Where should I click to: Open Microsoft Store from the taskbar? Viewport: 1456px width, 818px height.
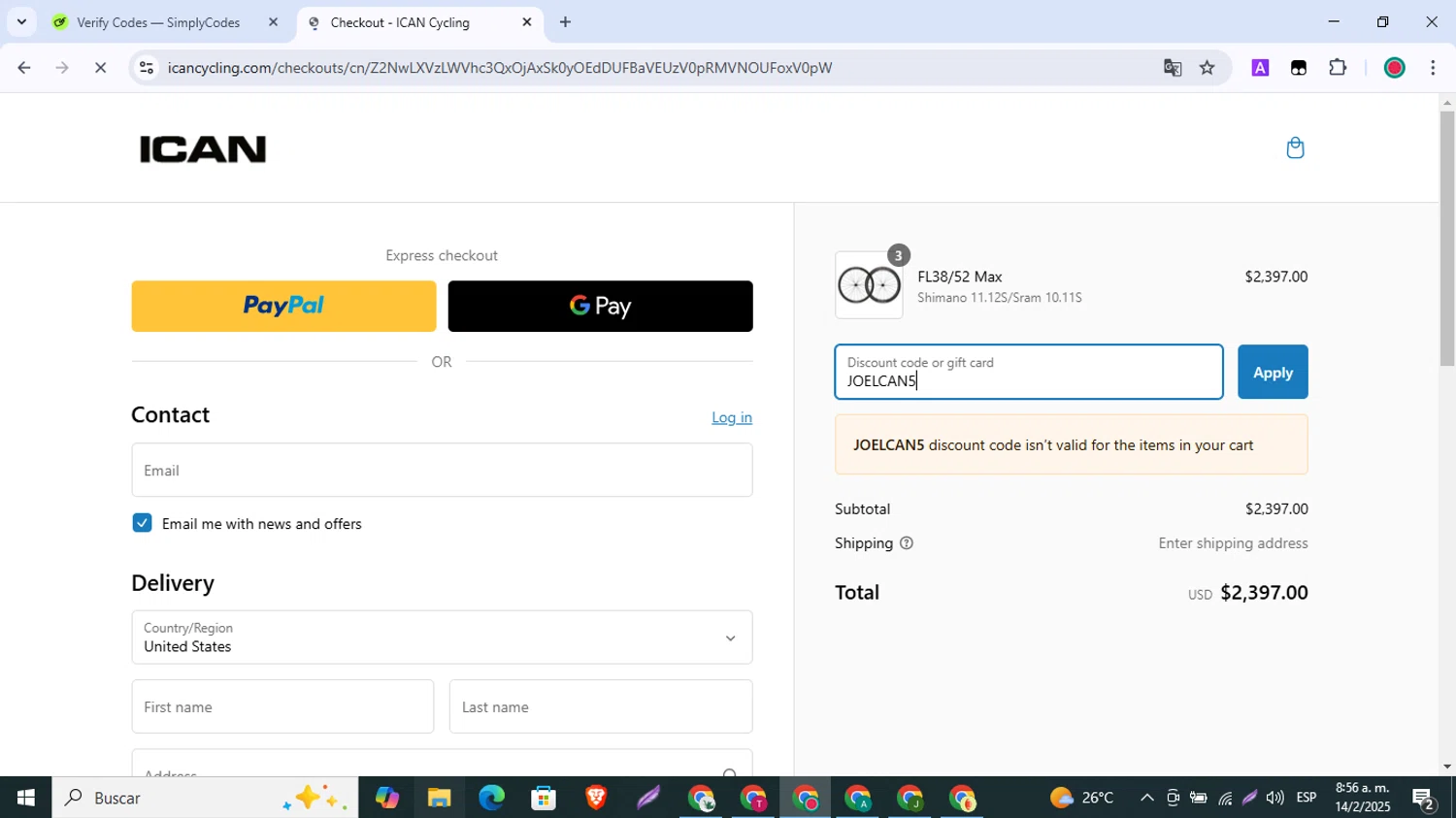(544, 798)
